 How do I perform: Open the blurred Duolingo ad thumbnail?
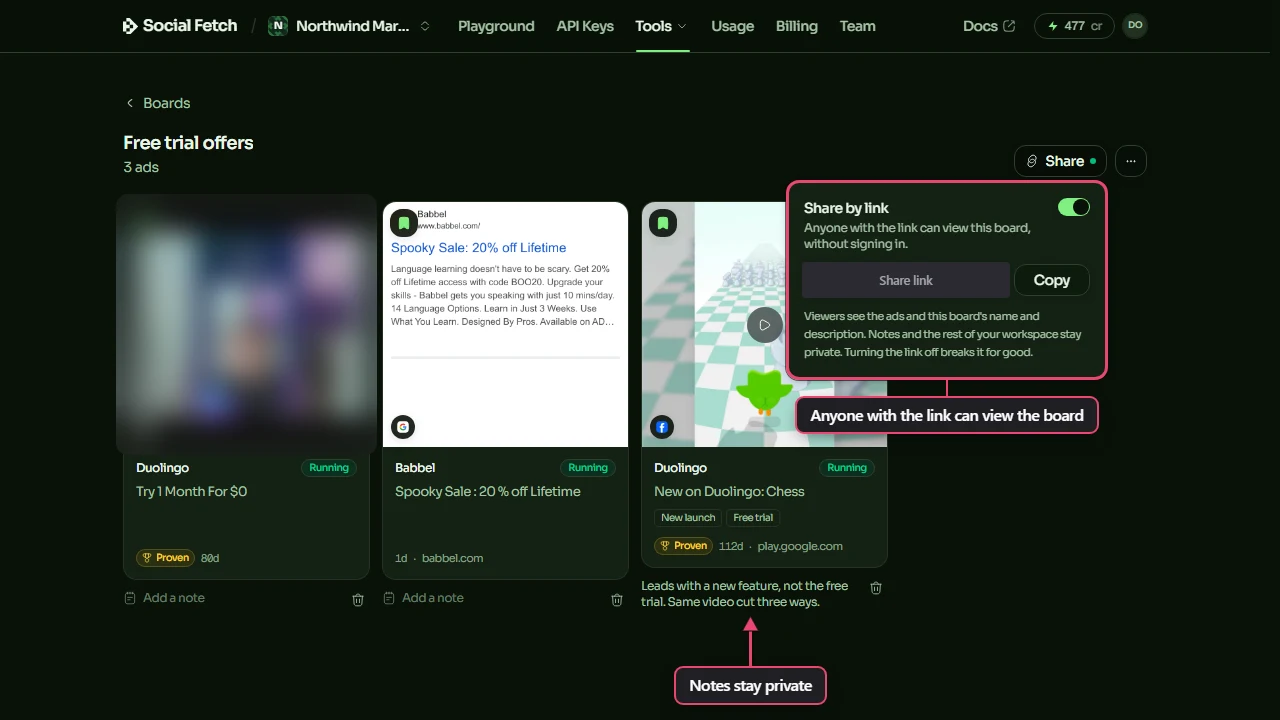pyautogui.click(x=246, y=324)
